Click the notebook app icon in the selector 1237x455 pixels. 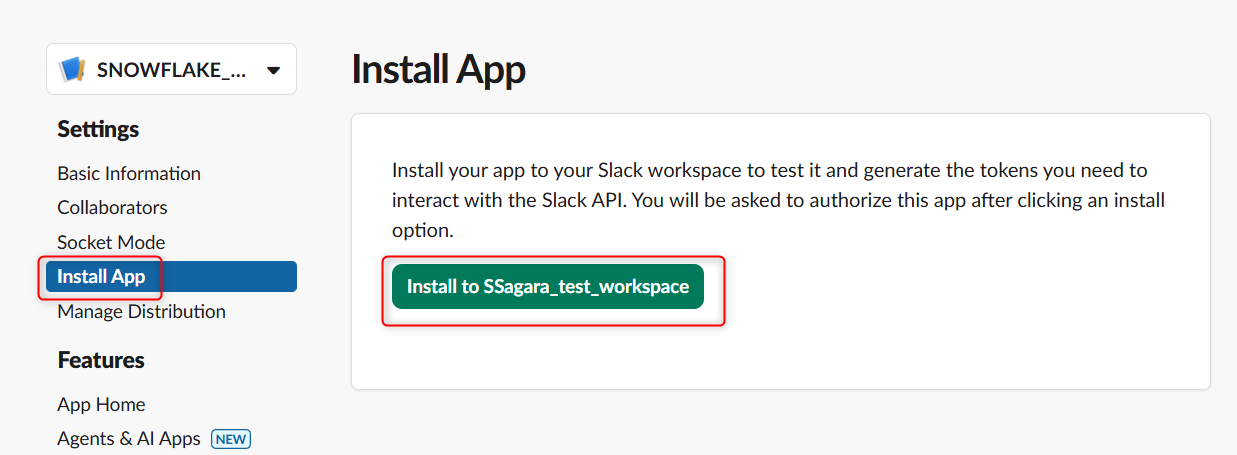tap(72, 70)
